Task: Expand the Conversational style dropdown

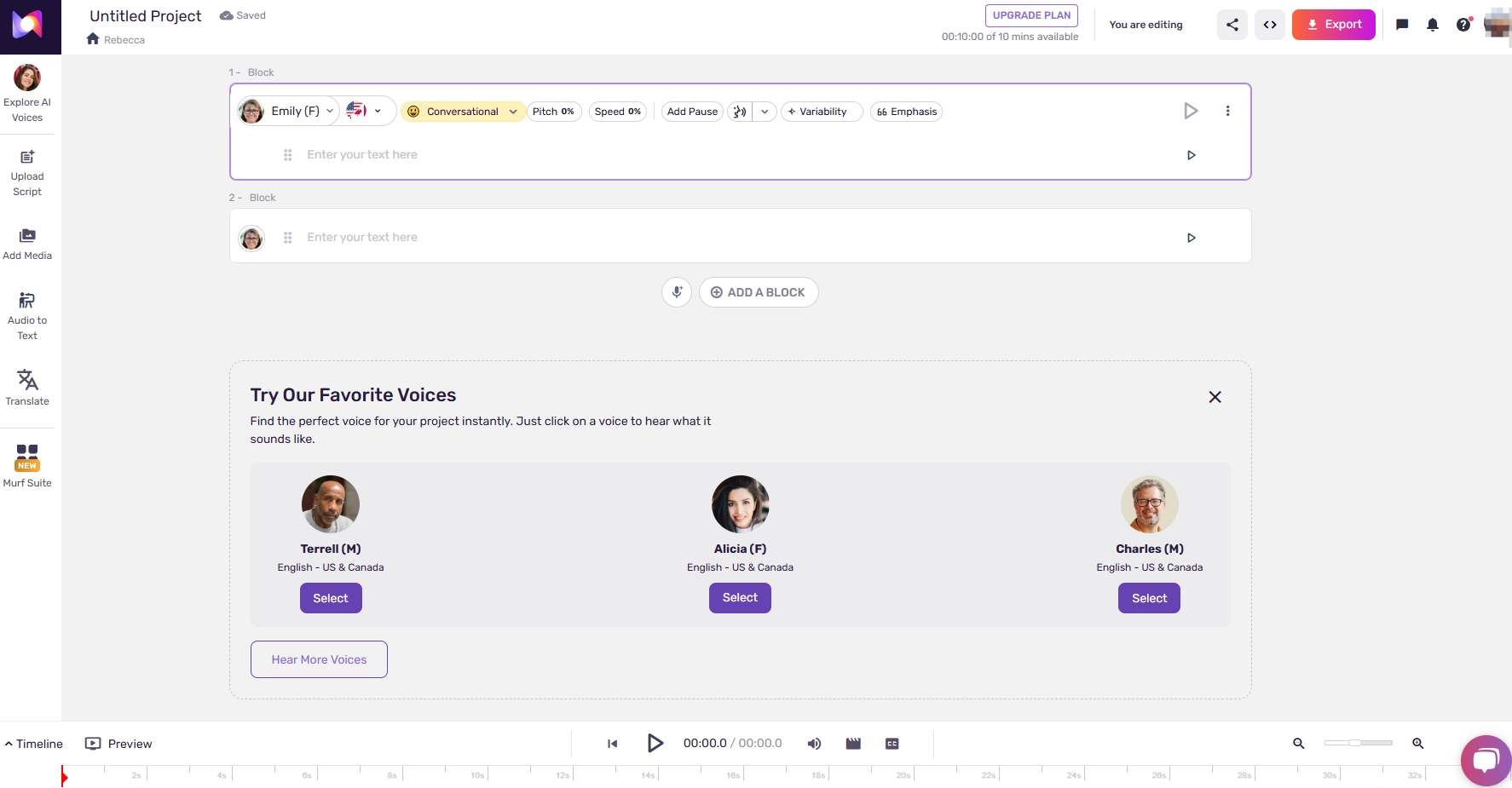Action: coord(463,112)
